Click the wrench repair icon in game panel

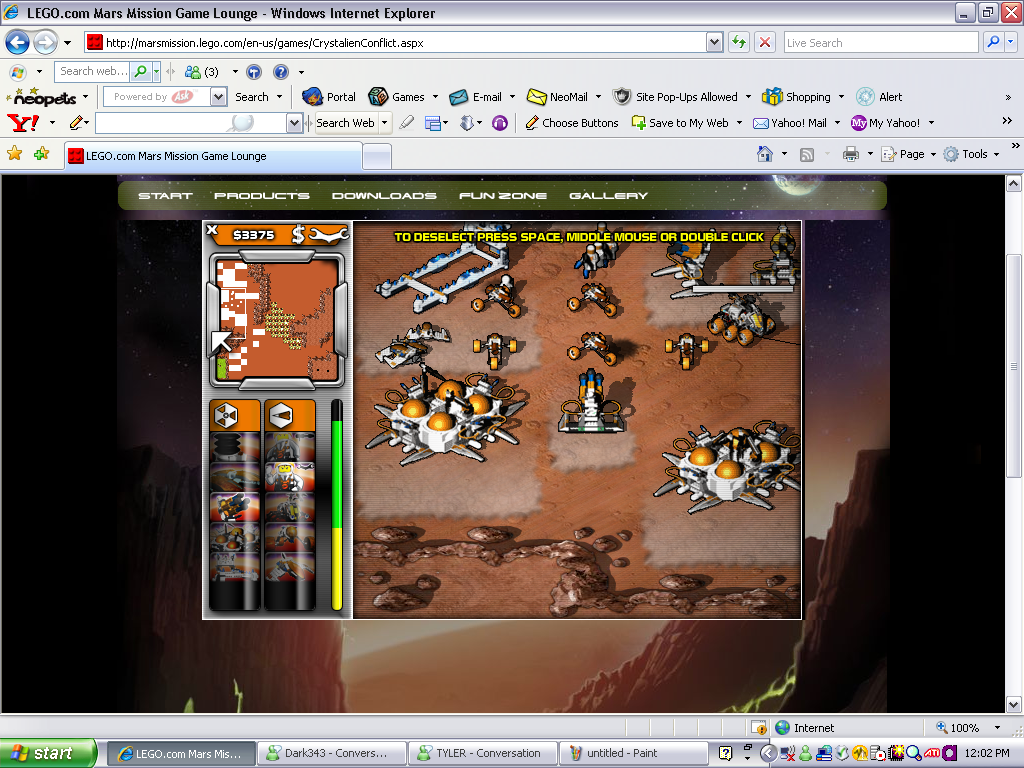coord(328,234)
